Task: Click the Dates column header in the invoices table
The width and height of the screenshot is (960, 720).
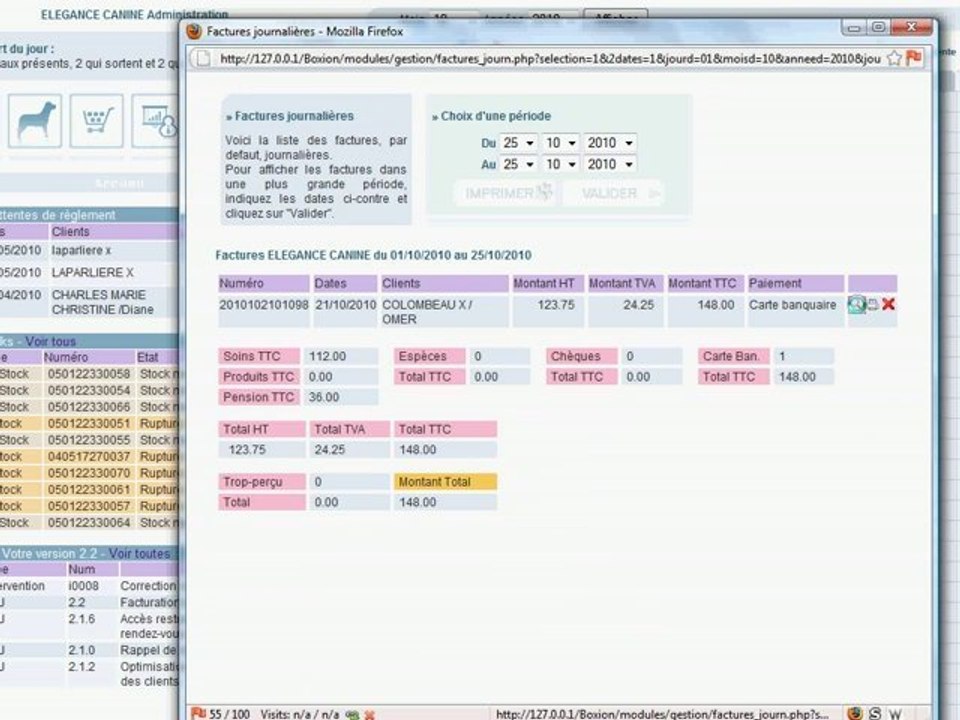Action: click(x=345, y=283)
